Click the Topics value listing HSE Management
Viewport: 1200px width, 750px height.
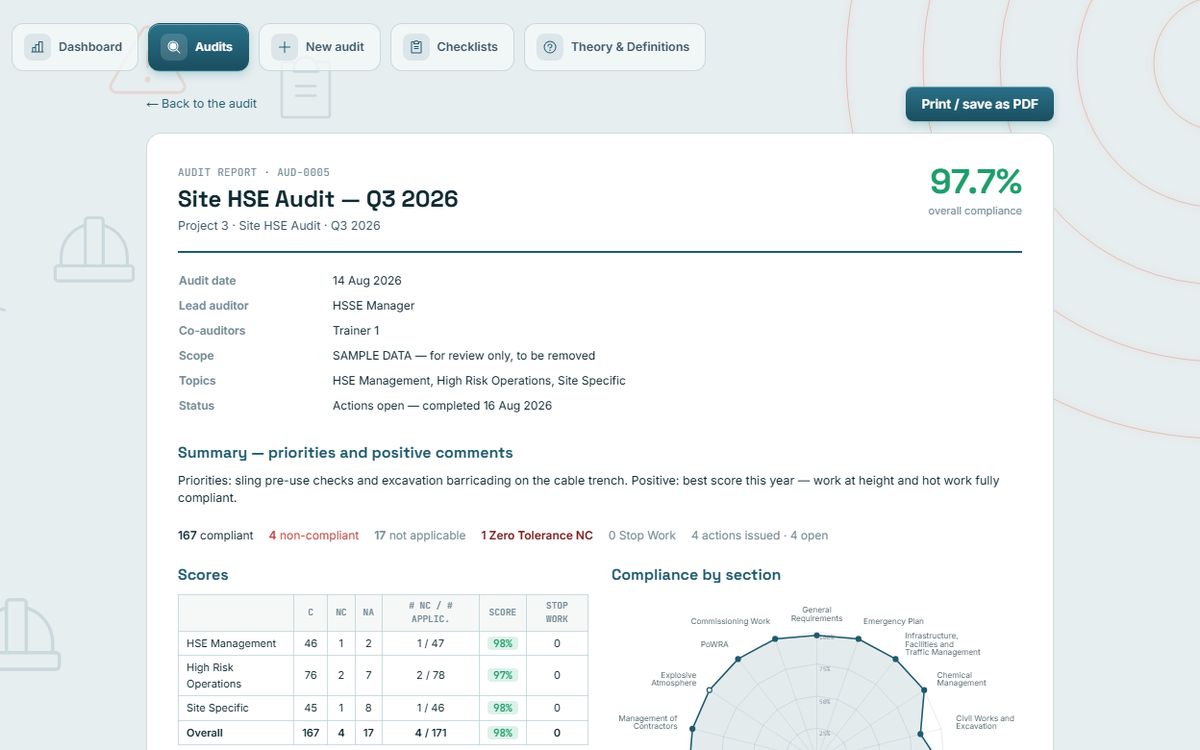479,381
